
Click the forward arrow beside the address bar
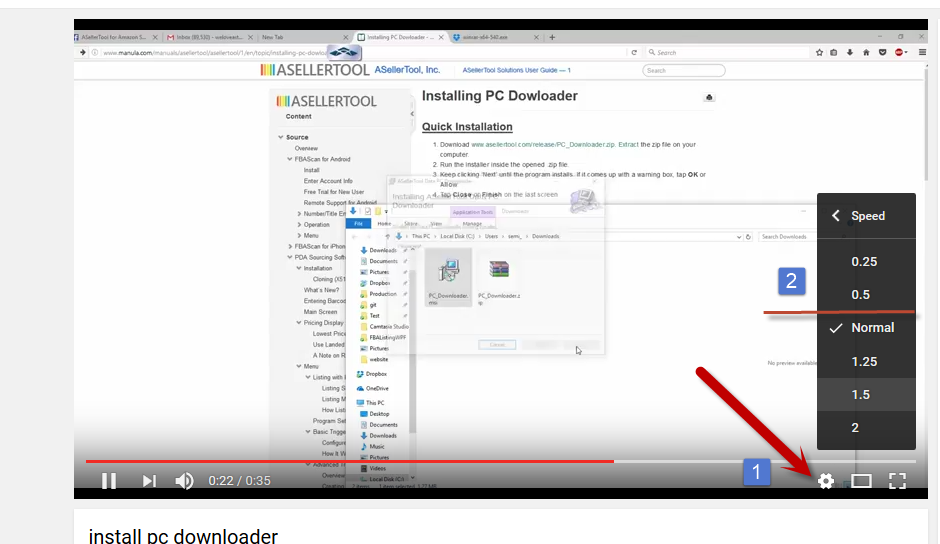(82, 53)
